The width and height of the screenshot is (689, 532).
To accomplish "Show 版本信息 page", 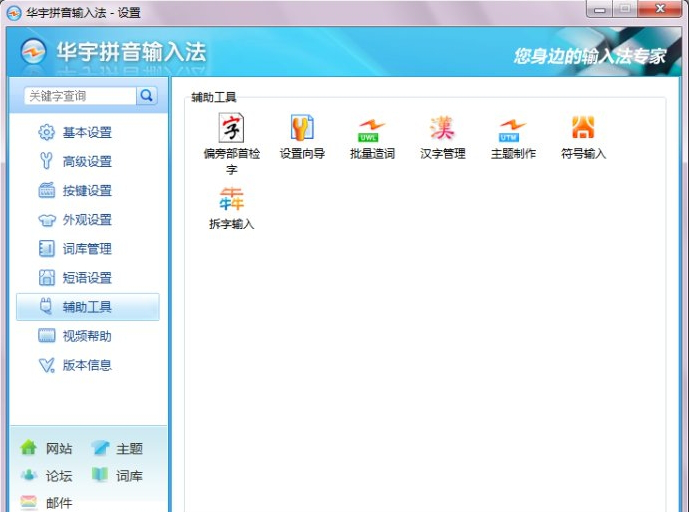I will (x=88, y=365).
